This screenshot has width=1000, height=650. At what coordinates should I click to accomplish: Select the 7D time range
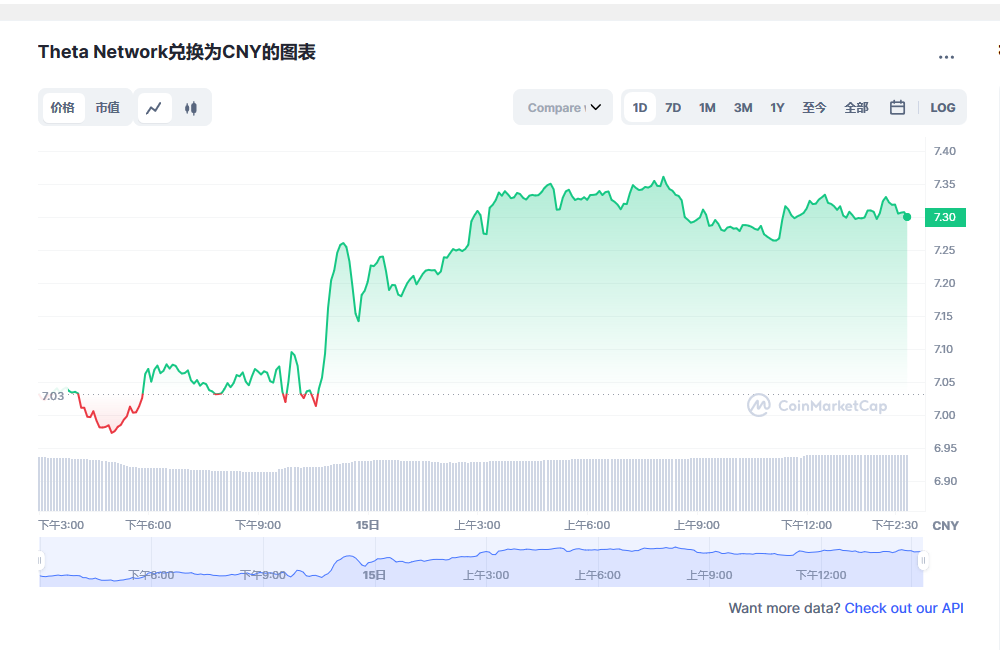tap(673, 107)
